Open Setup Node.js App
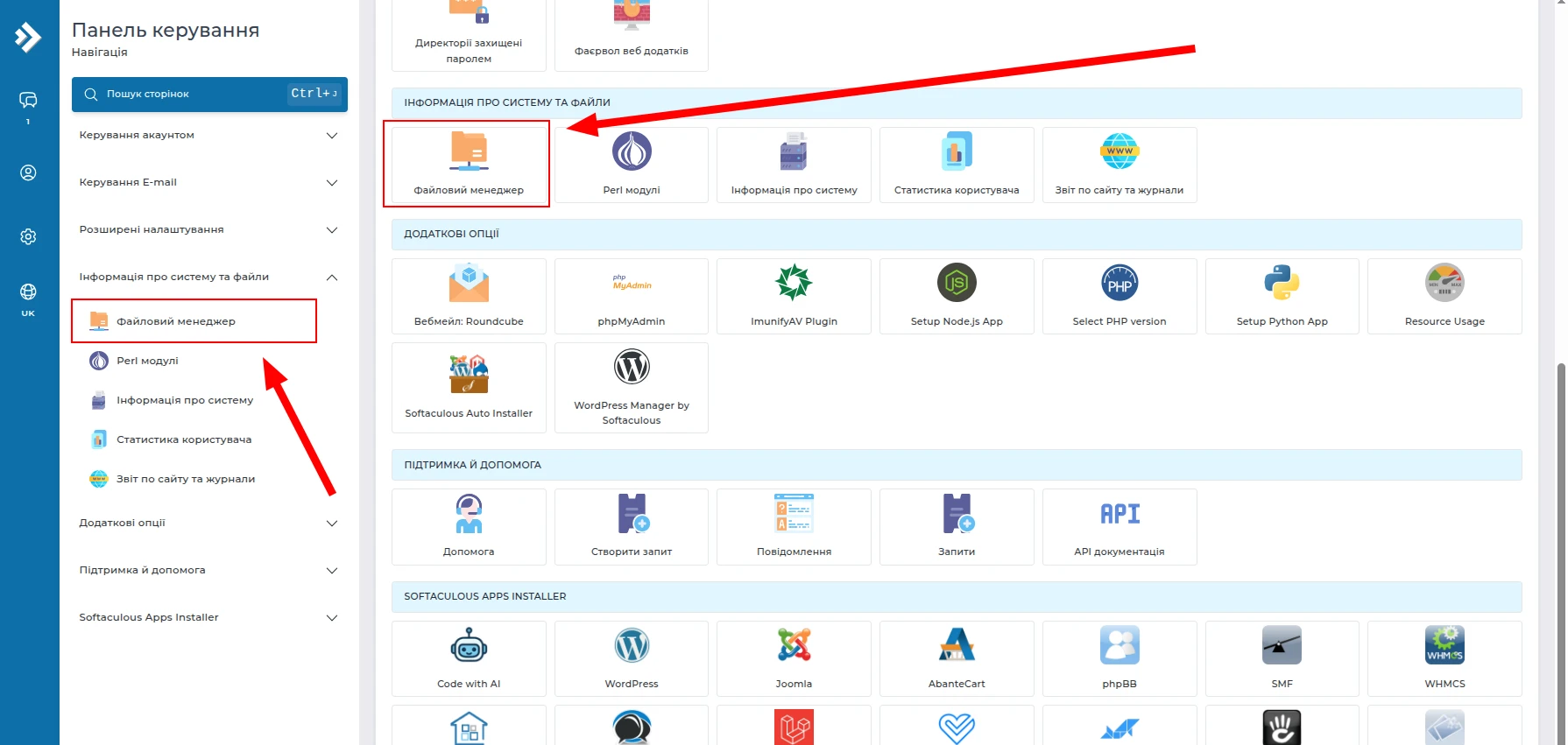Viewport: 1568px width, 745px height. click(957, 296)
